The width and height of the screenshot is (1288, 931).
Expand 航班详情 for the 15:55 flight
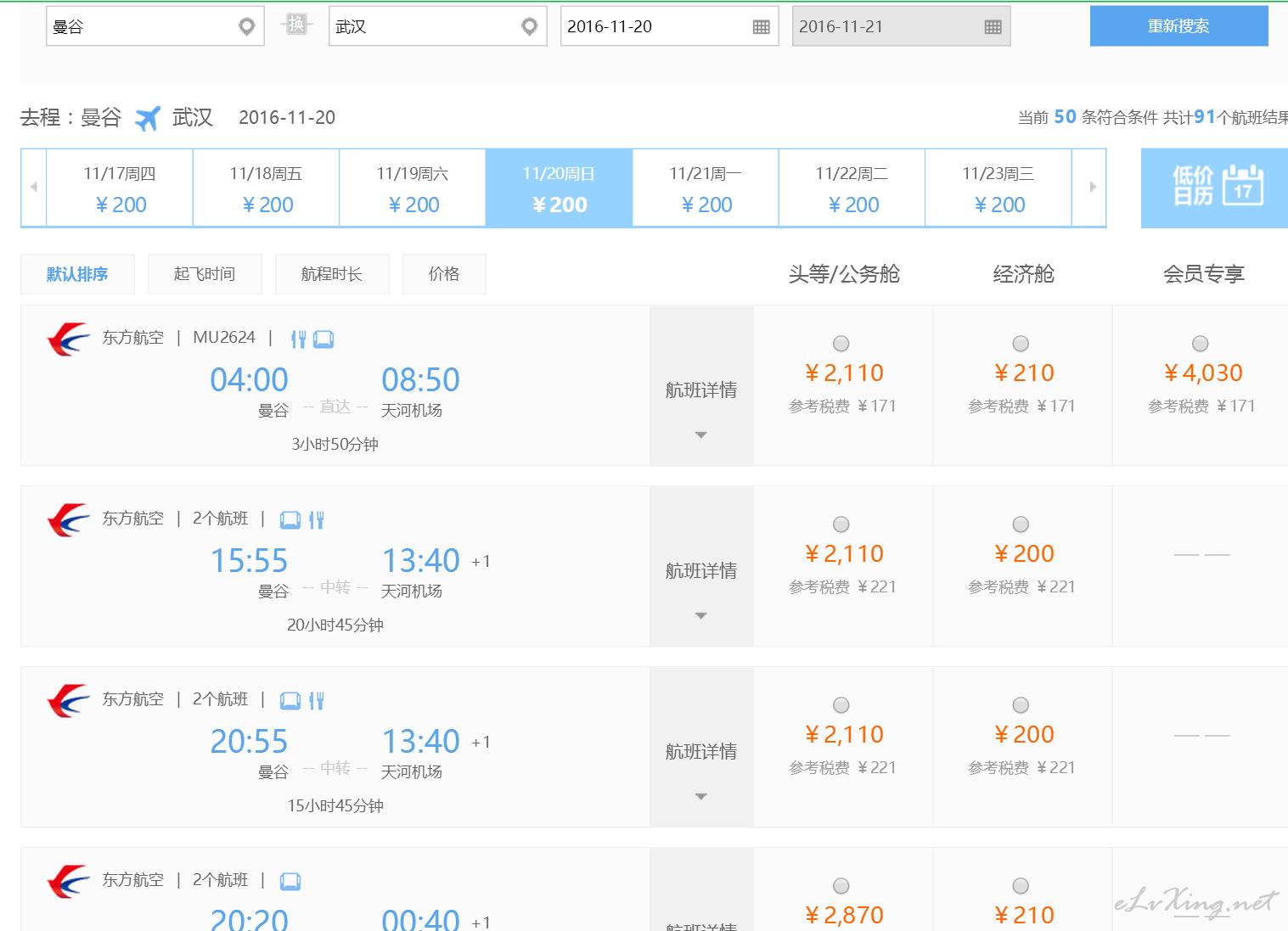point(701,567)
